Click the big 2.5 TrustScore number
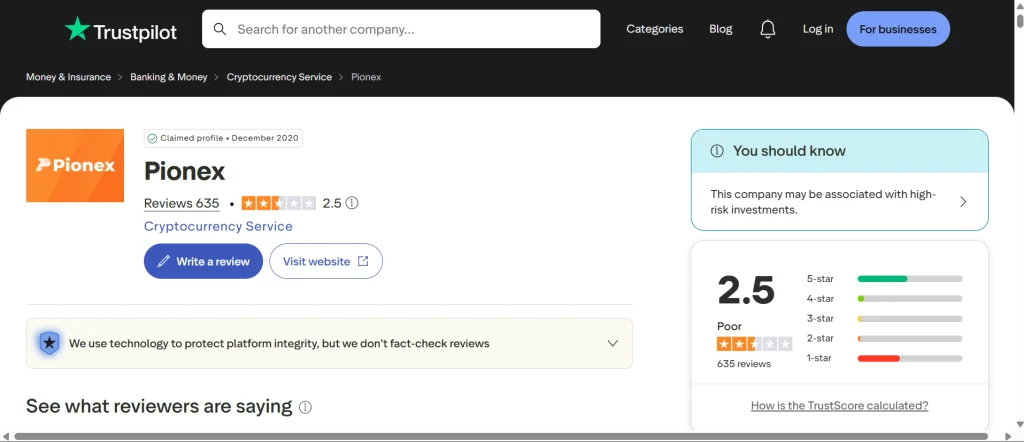 click(746, 290)
